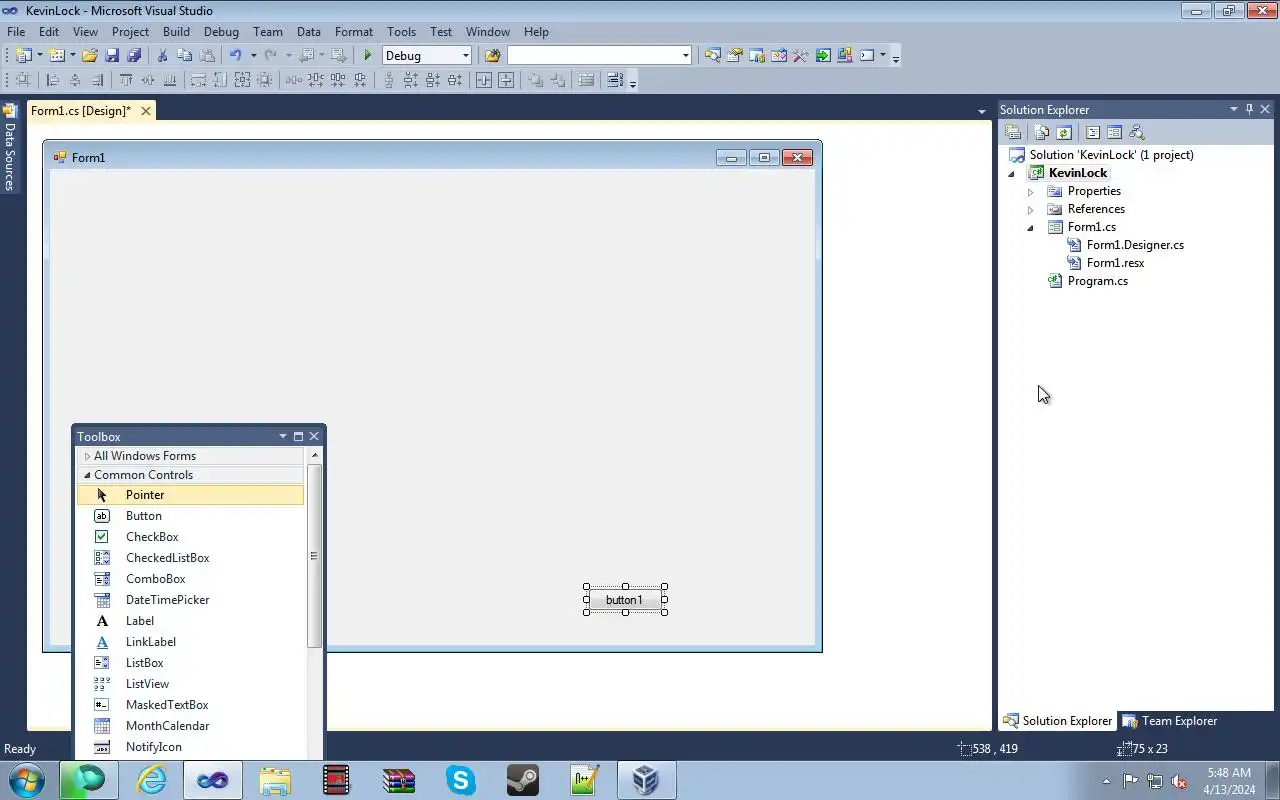Screen dimensions: 1280x800
Task: Click the Align Lefts layout icon
Action: (x=53, y=80)
